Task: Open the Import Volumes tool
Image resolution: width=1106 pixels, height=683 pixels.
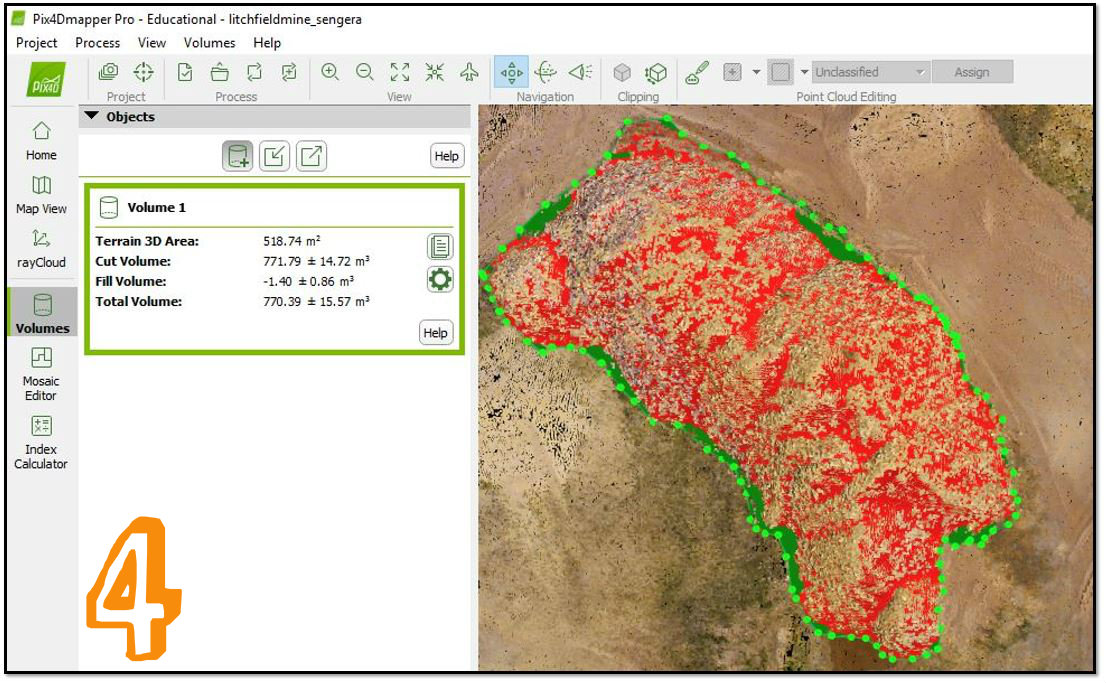Action: (274, 156)
